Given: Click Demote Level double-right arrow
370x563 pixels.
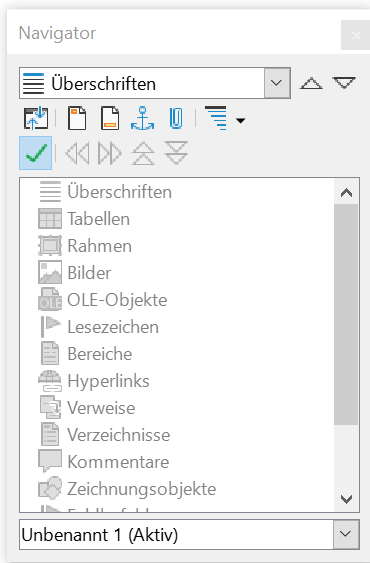Looking at the screenshot, I should click(x=110, y=153).
